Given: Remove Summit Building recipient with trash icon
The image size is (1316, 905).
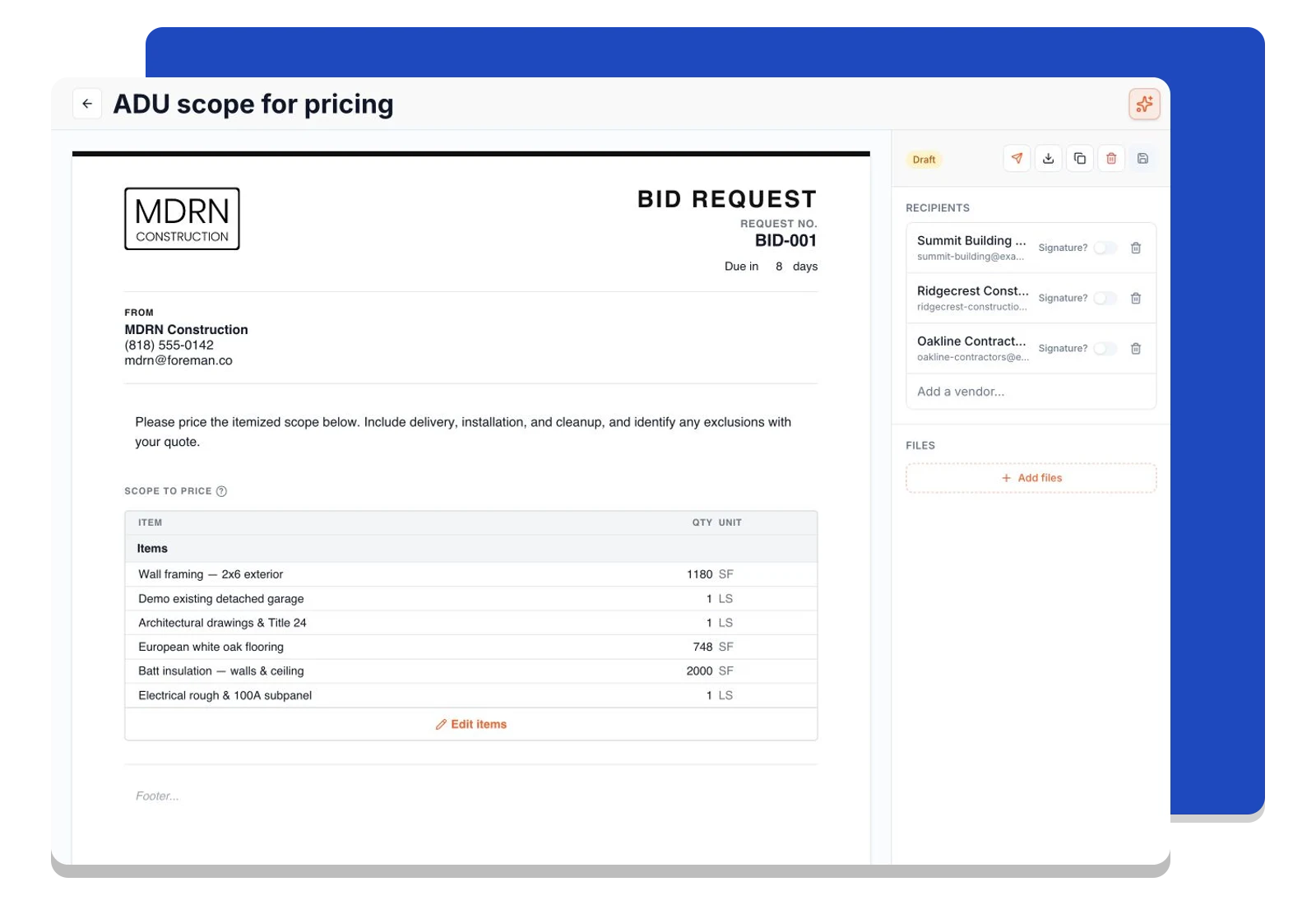Looking at the screenshot, I should point(1136,248).
